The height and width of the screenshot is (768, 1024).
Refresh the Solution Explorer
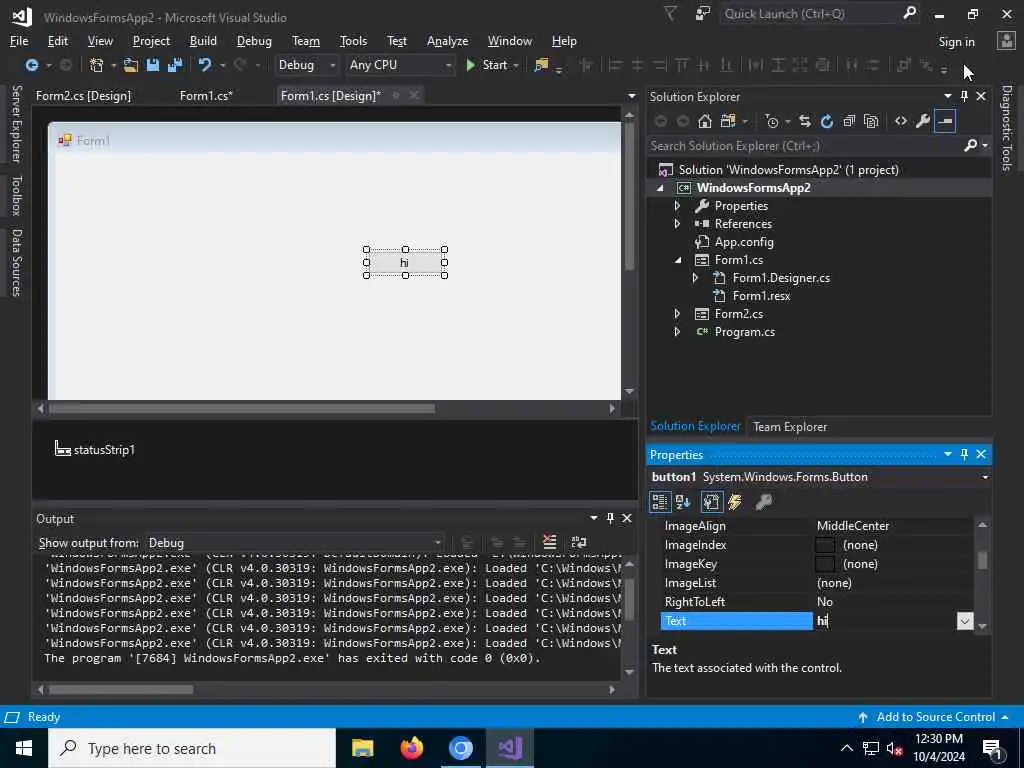(x=827, y=121)
